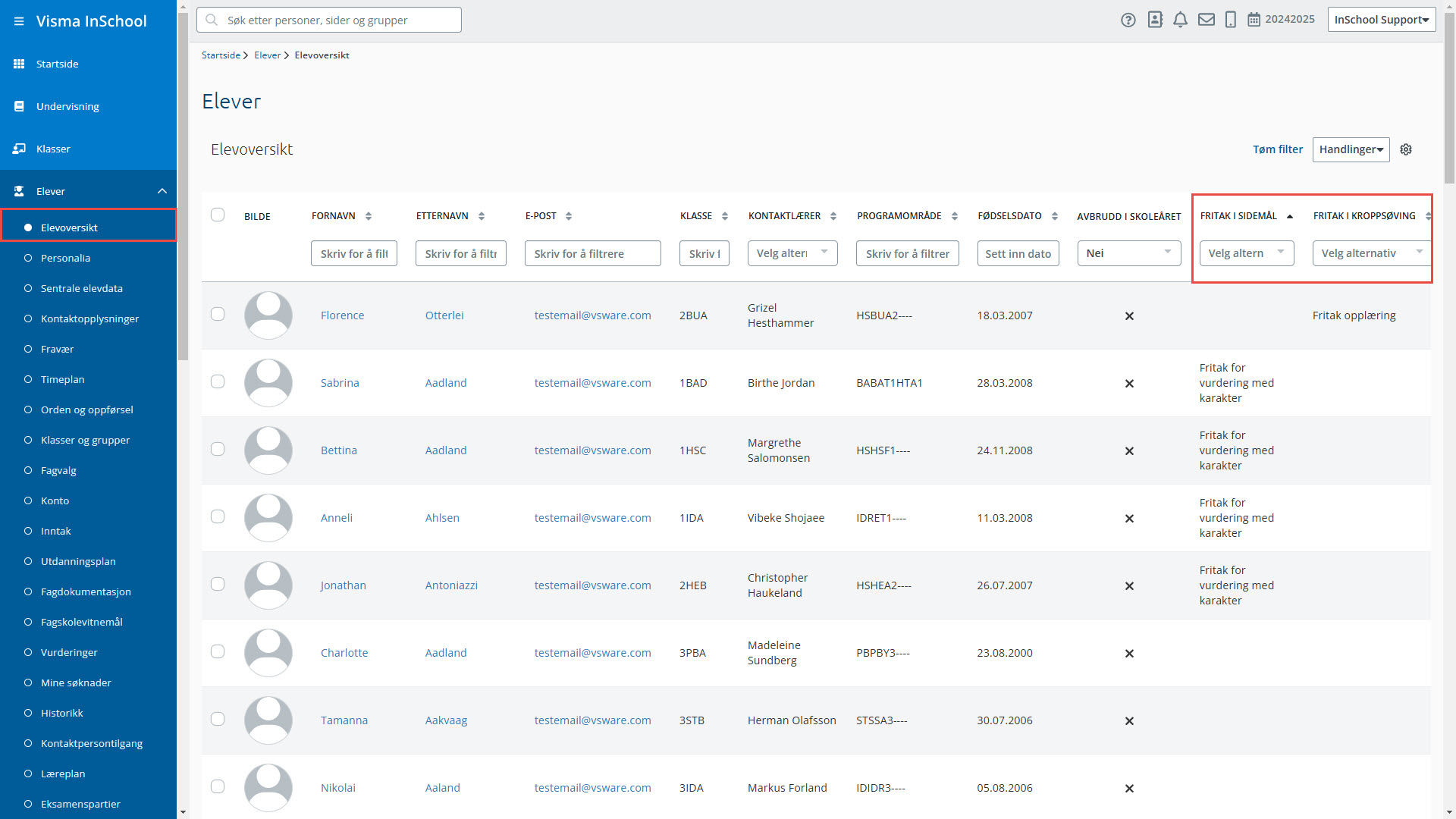The width and height of the screenshot is (1456, 819).
Task: Select checkbox for Charlotte Aadland row
Action: tap(218, 651)
